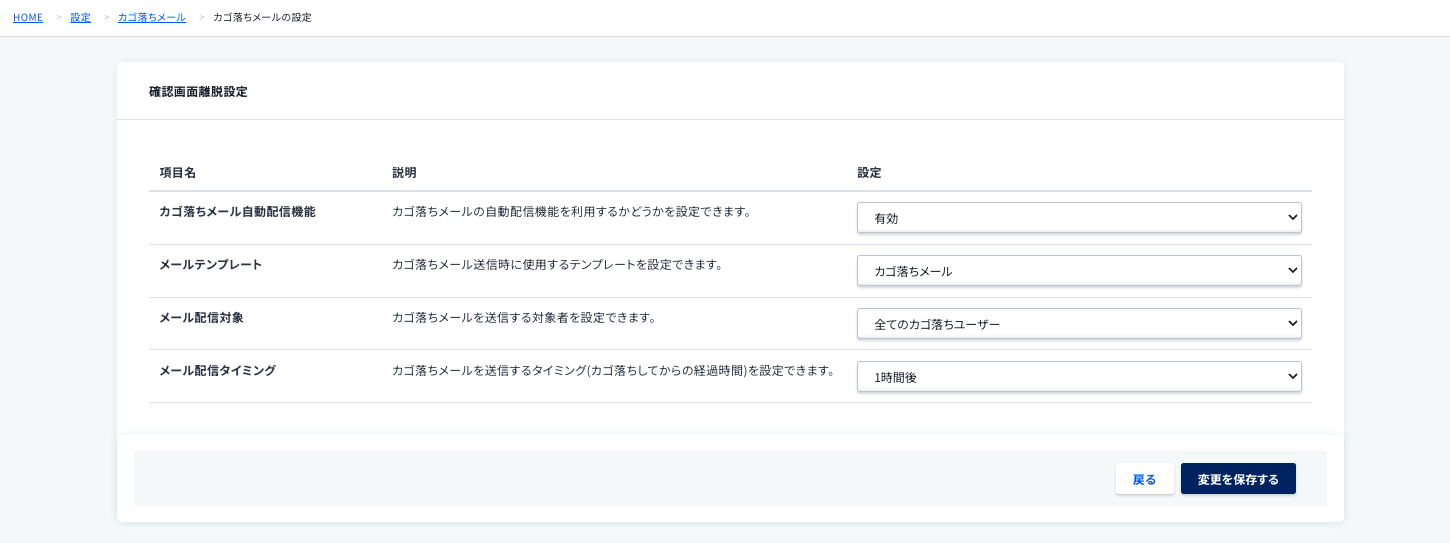
Task: Click the カゴ落ちメールの設定 breadcrumb text
Action: pyautogui.click(x=262, y=18)
